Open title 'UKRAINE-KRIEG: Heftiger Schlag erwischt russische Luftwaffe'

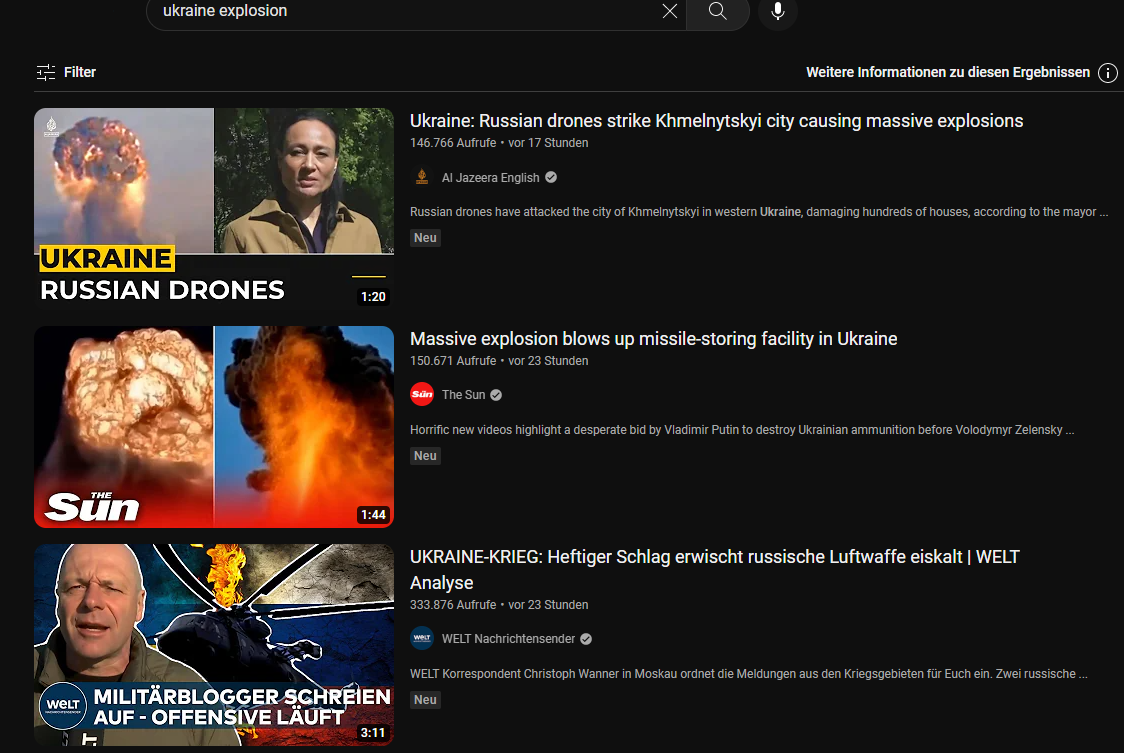pos(714,557)
